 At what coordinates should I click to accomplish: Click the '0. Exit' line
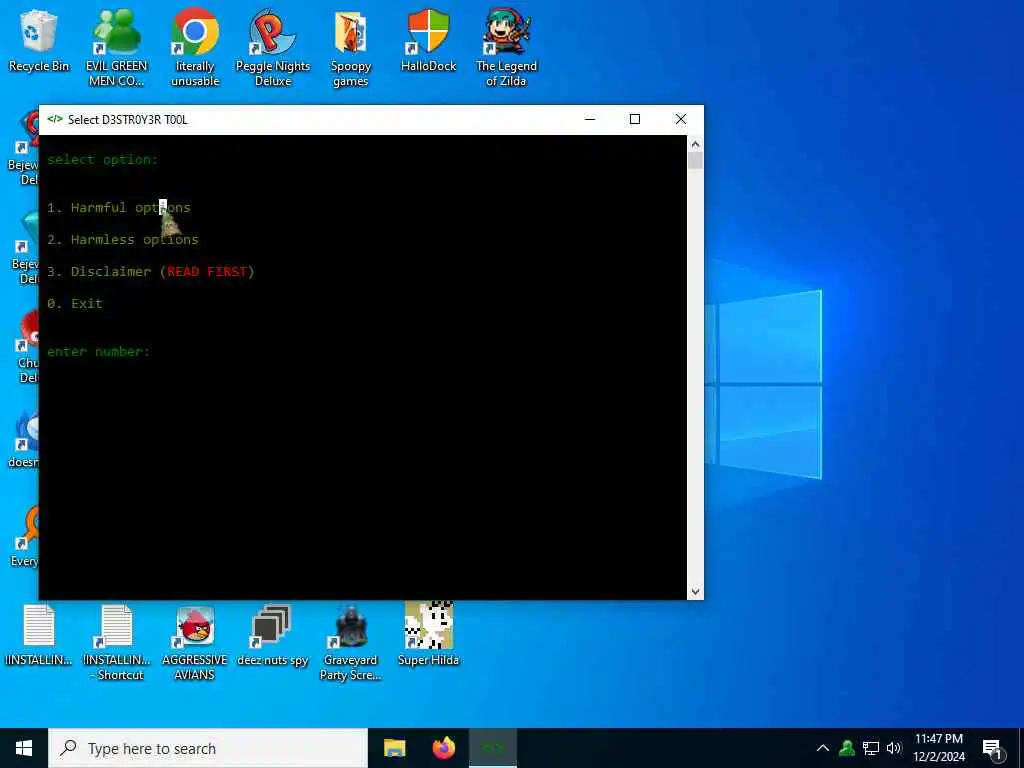click(75, 304)
